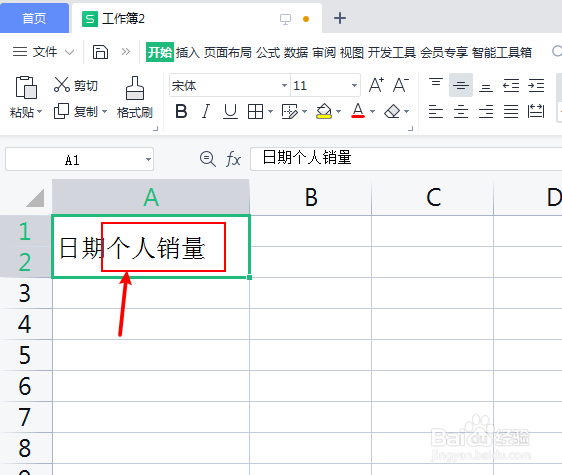Image resolution: width=562 pixels, height=475 pixels.
Task: Open the 审阅 ribbon tab
Action: click(324, 52)
